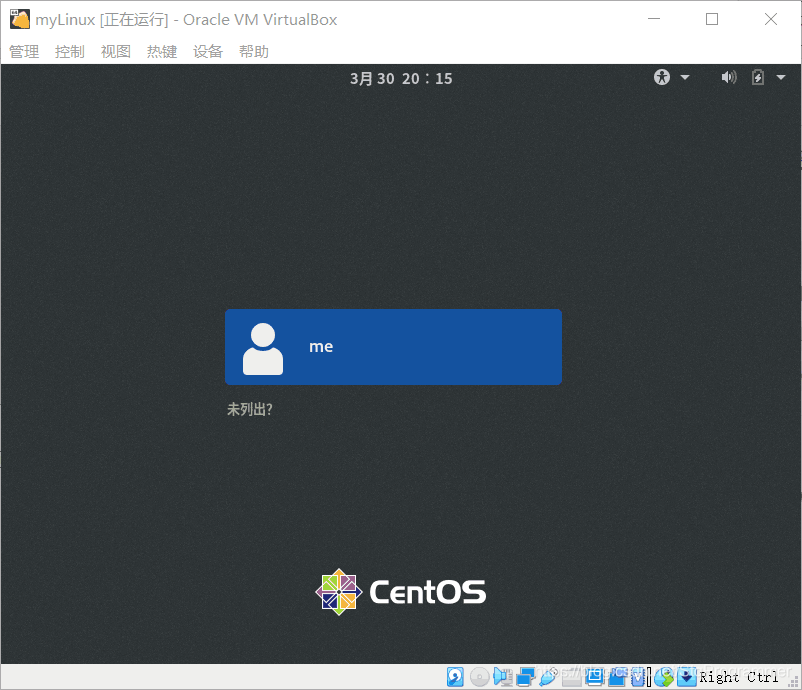
Task: Open the 视图 menu
Action: [x=116, y=51]
